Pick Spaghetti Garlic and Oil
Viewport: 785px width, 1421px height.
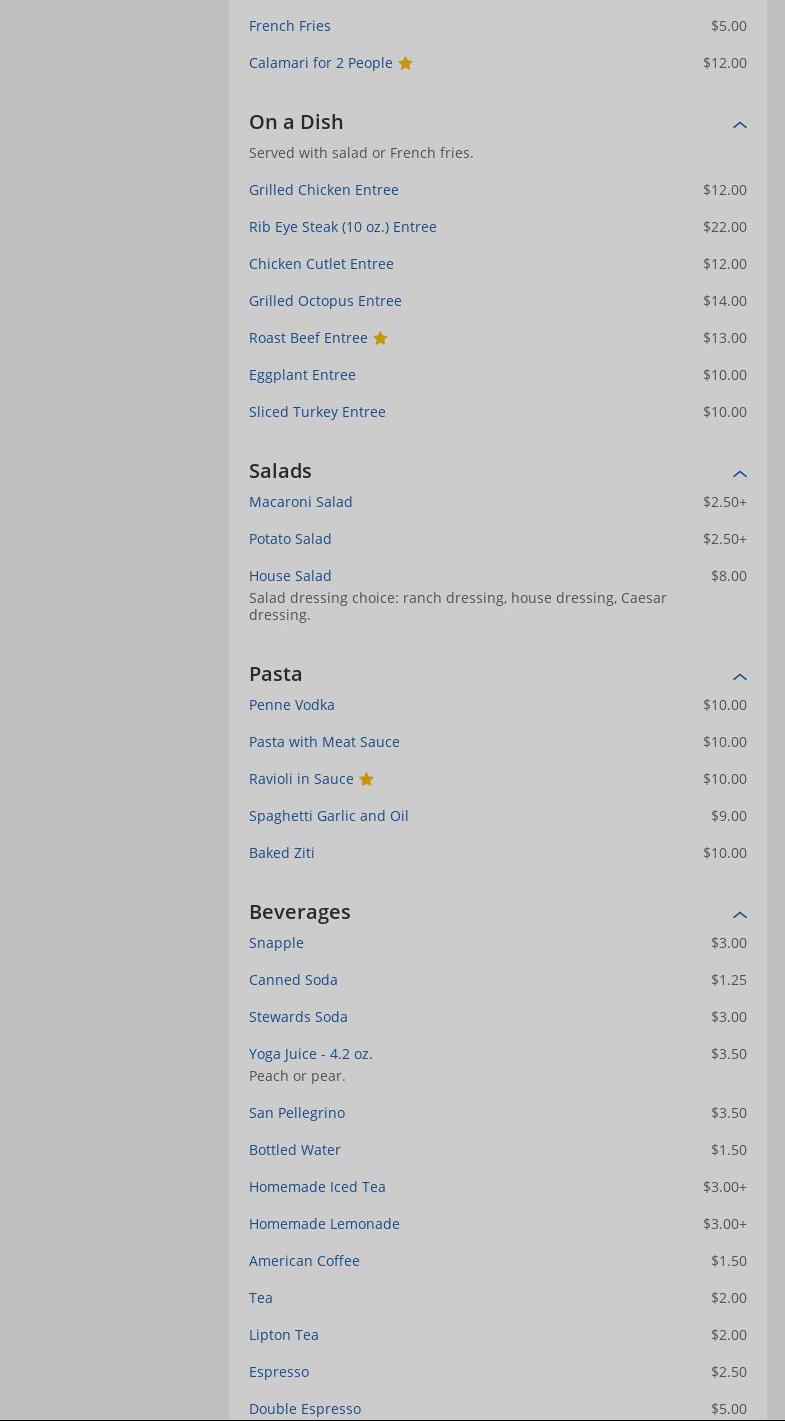point(328,816)
